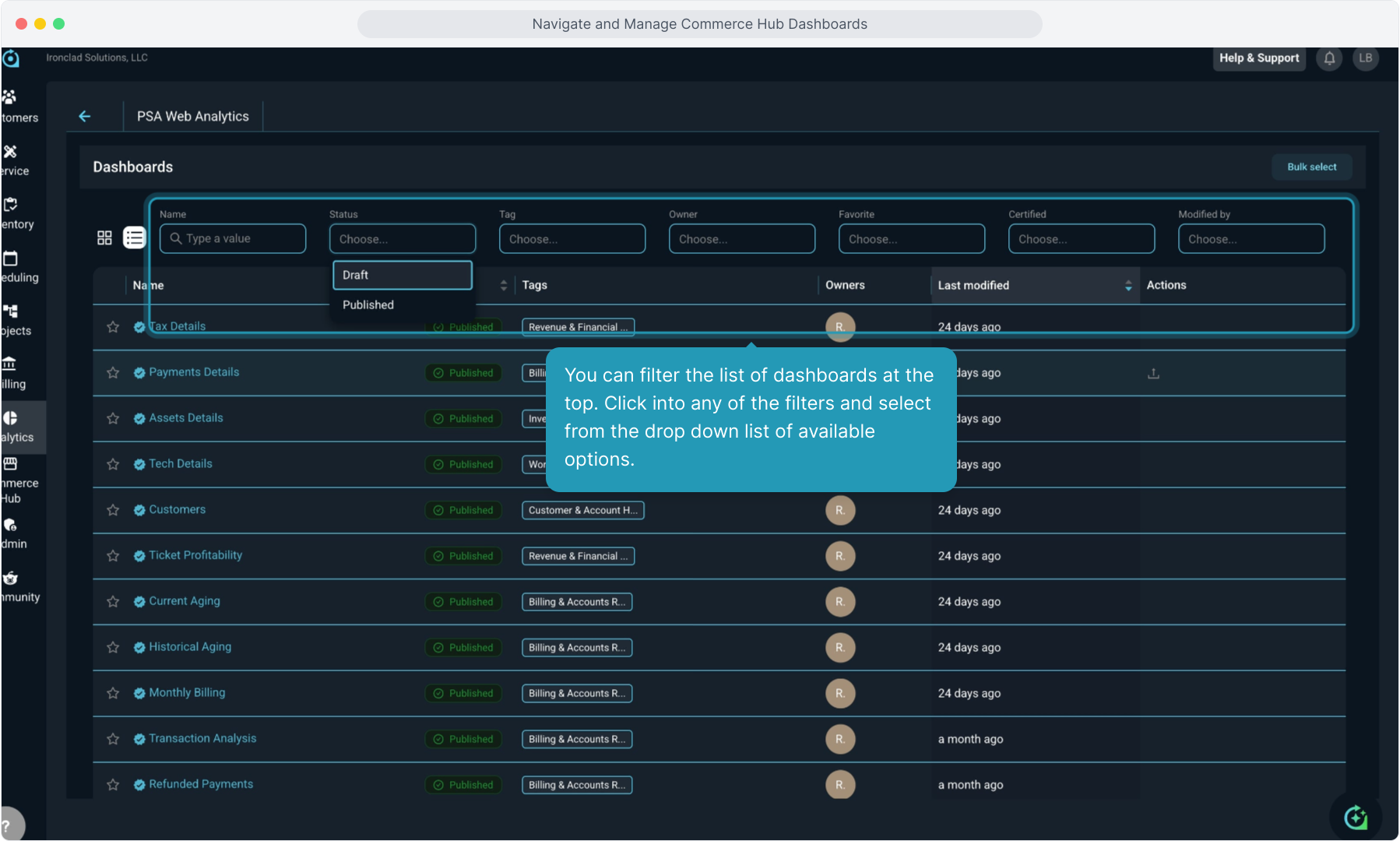Open the Certified filter dropdown
The height and width of the screenshot is (841, 1400).
[x=1081, y=239]
